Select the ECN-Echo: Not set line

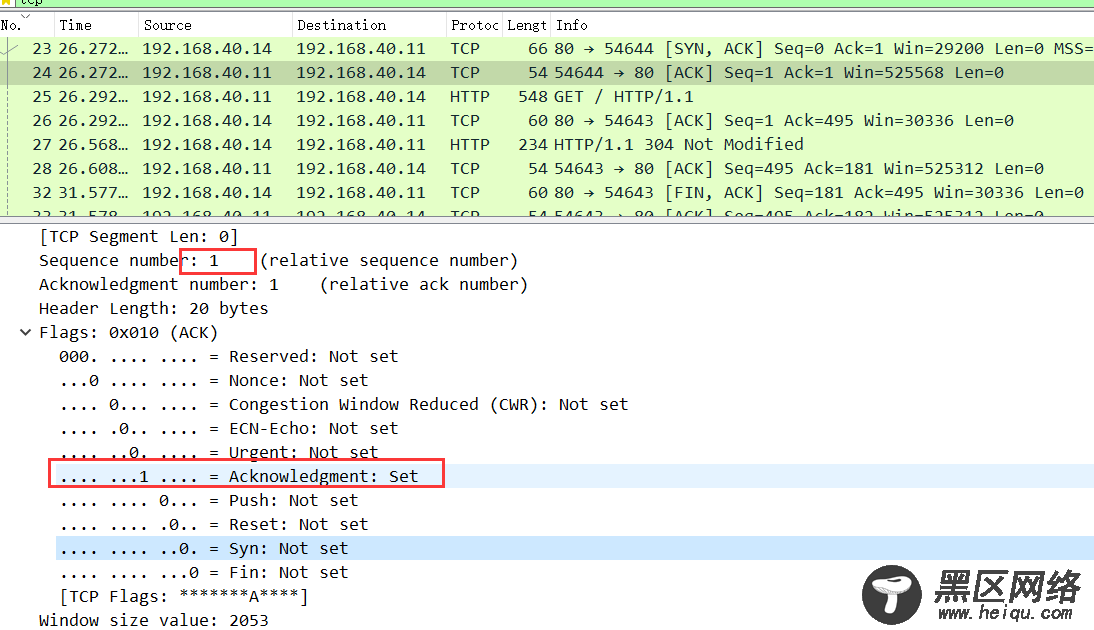pyautogui.click(x=228, y=428)
